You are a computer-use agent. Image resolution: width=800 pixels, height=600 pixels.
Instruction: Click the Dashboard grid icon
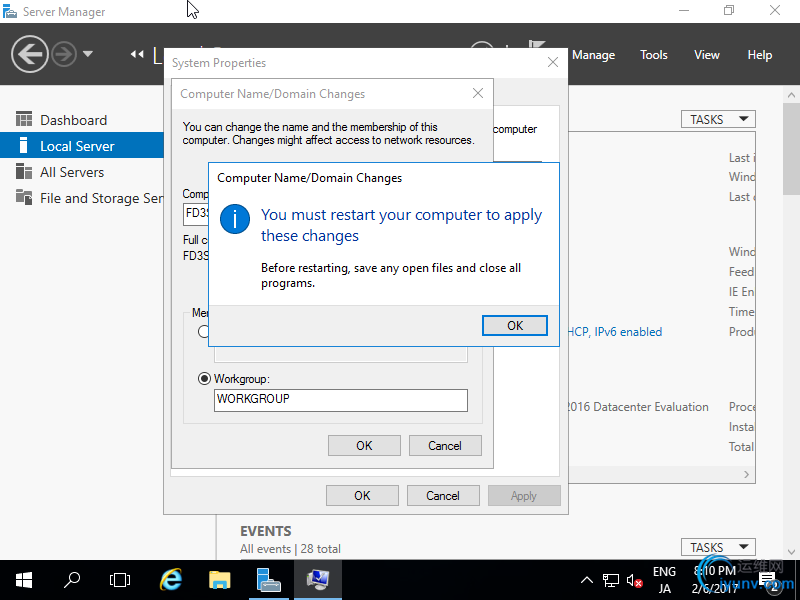[23, 119]
